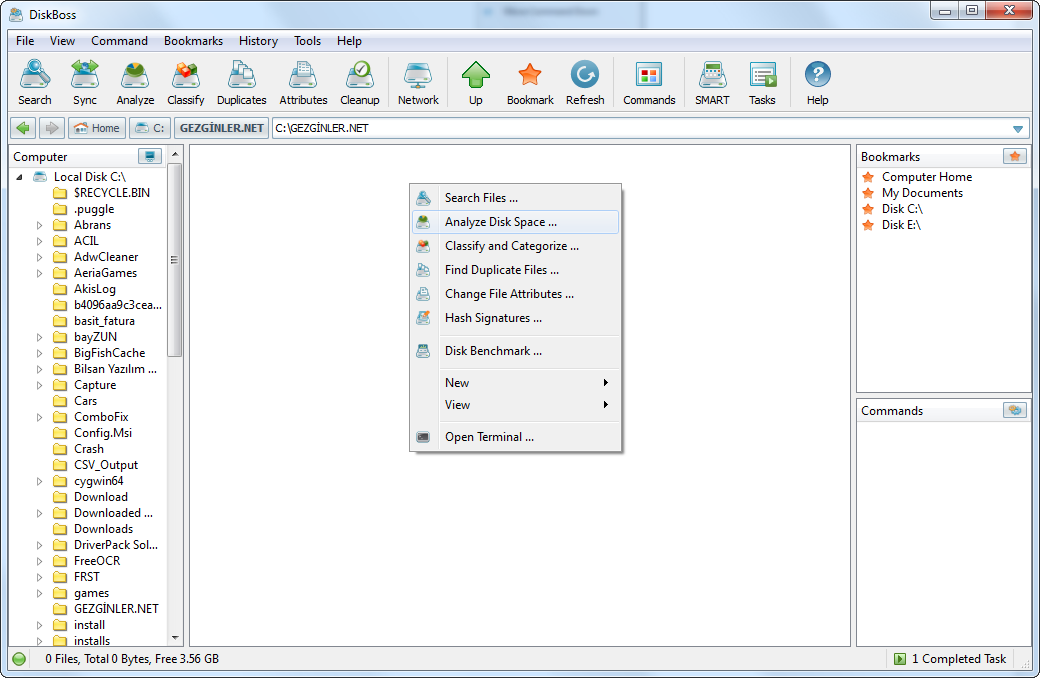Open the History menu
This screenshot has width=1040, height=678.
point(258,41)
